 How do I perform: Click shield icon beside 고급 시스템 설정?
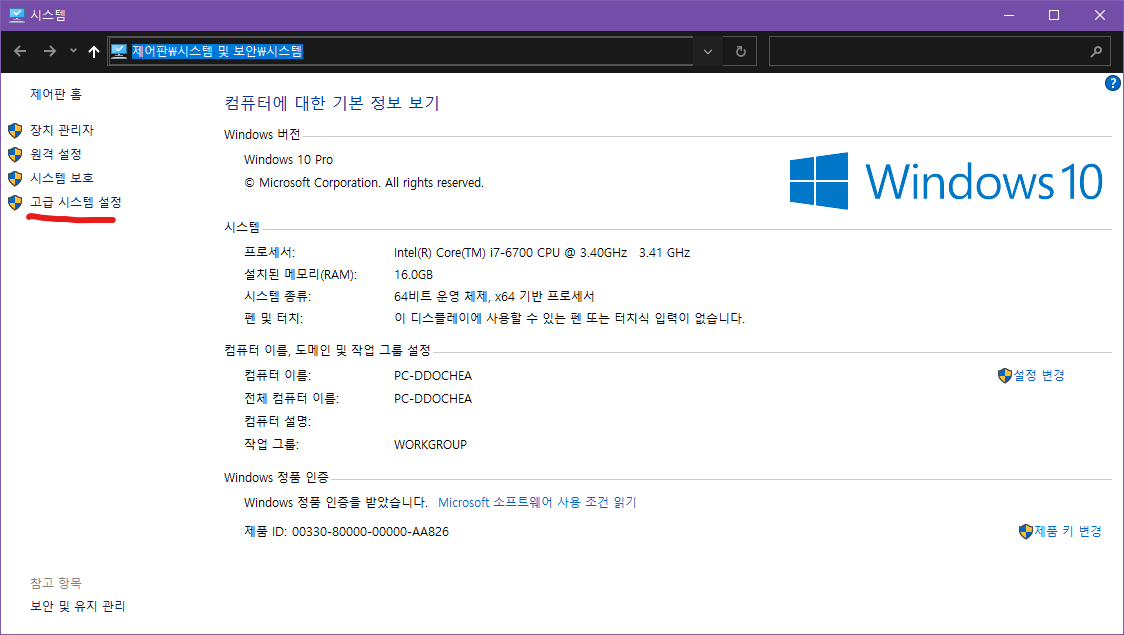[x=15, y=202]
